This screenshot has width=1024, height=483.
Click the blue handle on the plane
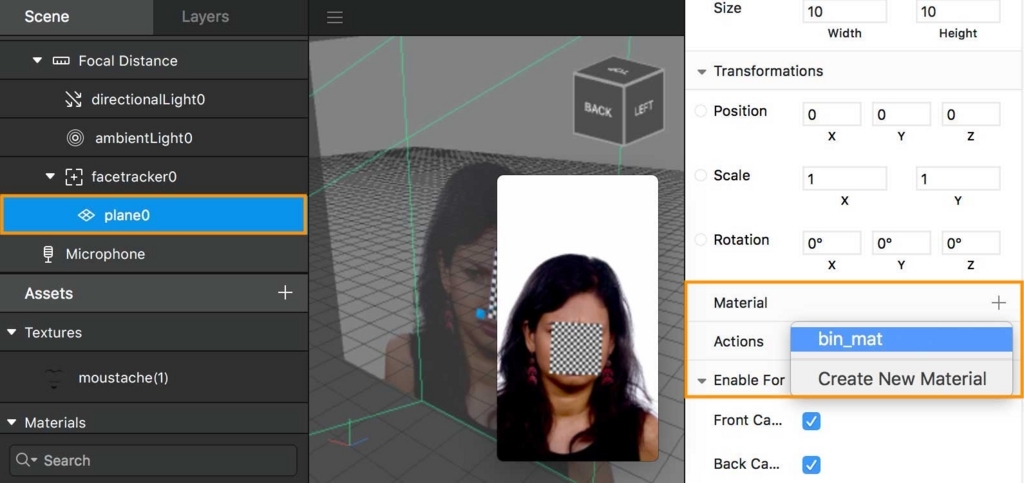pos(481,314)
